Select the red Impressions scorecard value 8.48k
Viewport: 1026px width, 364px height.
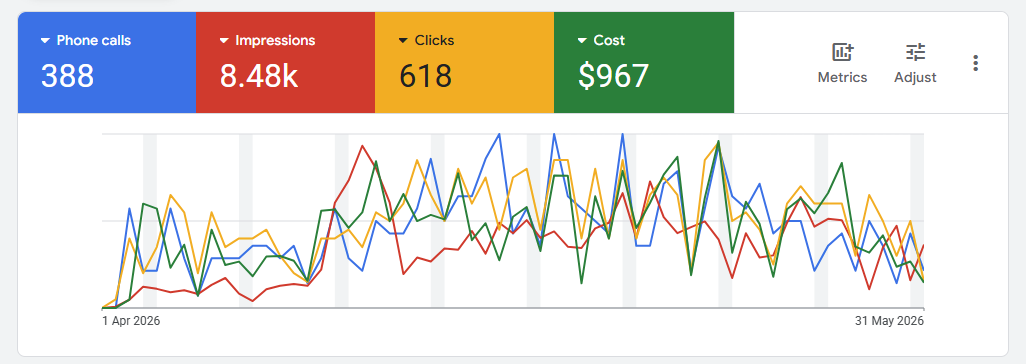[x=259, y=76]
